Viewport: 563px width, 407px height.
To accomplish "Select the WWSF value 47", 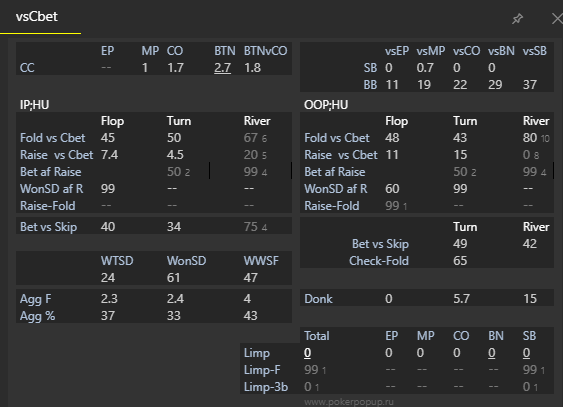I will (250, 278).
